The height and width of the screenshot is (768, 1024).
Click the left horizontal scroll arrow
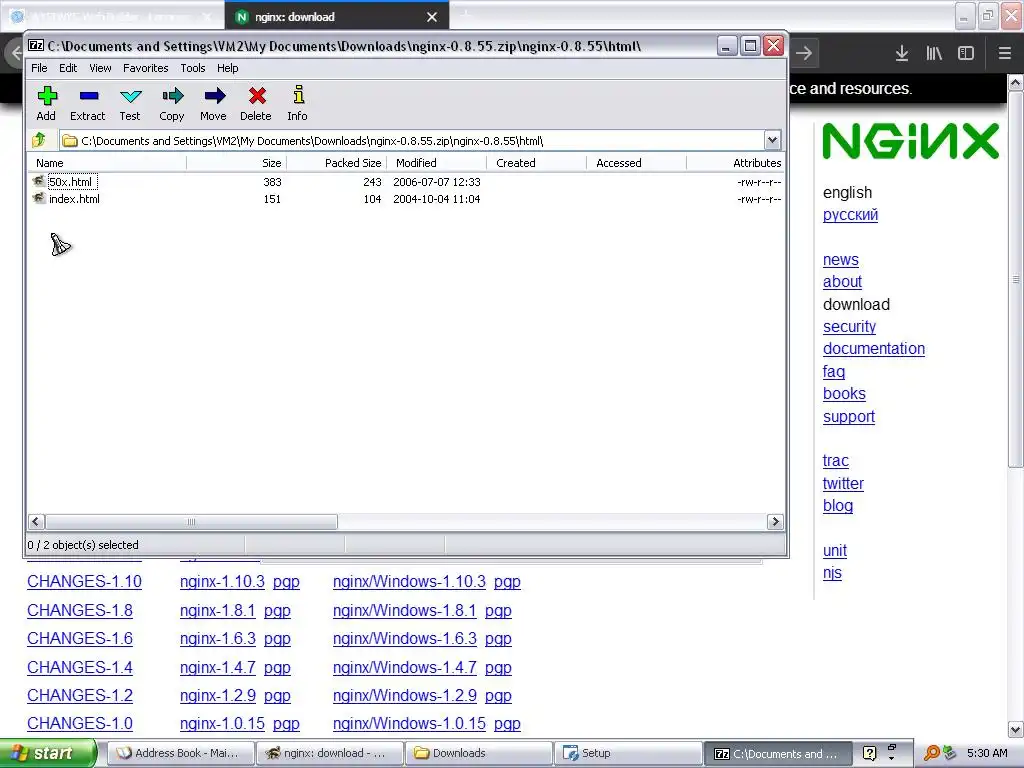36,521
